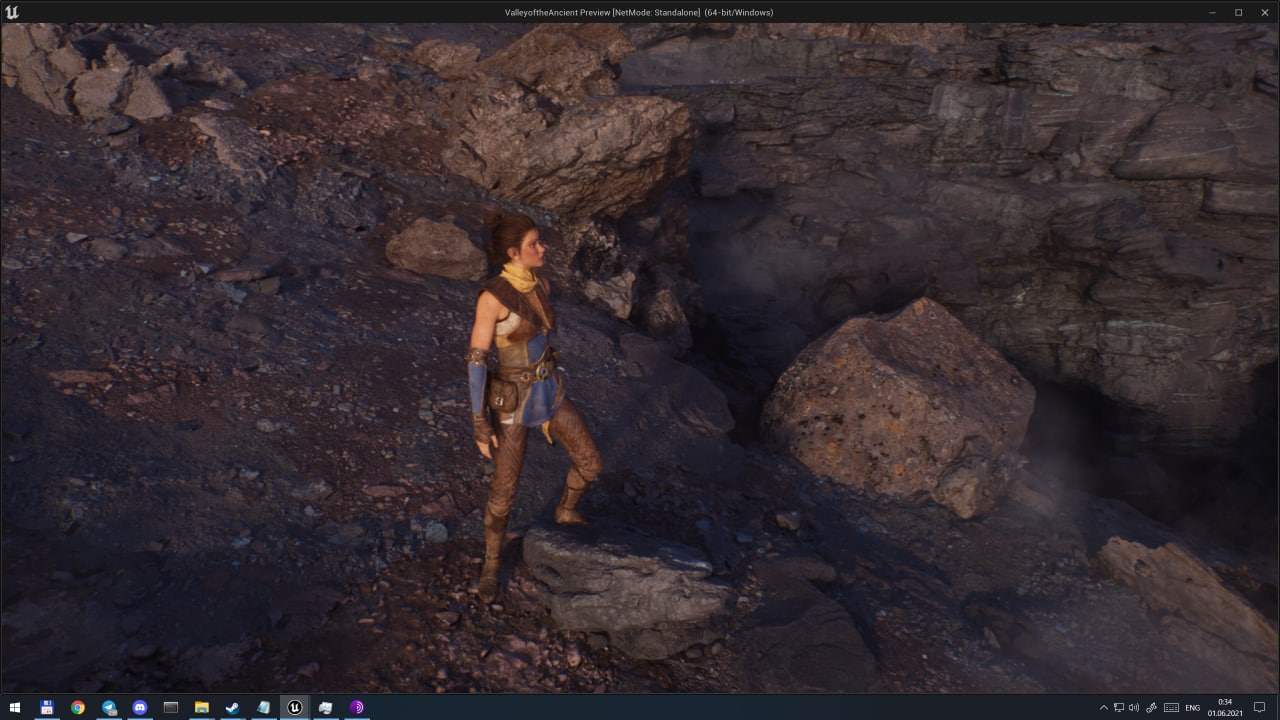Open the floppy disk app in taskbar

(46, 707)
